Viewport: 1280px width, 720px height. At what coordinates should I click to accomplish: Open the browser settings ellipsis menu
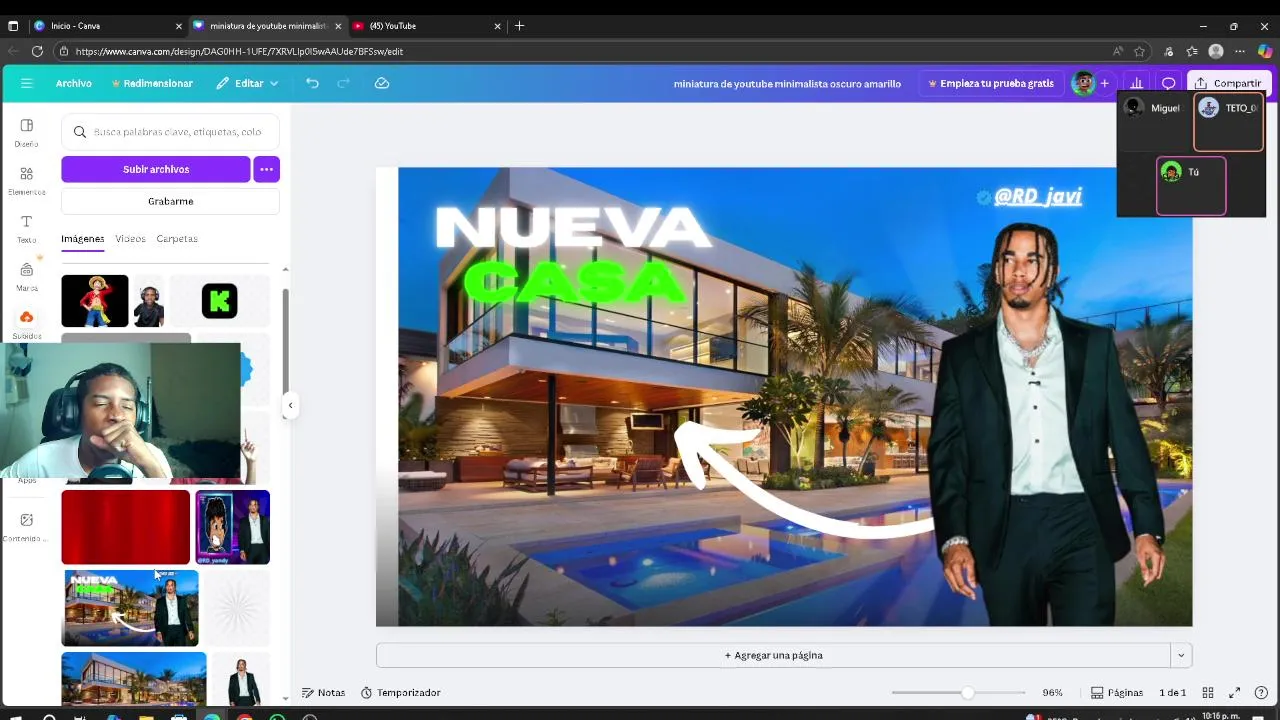(1240, 51)
